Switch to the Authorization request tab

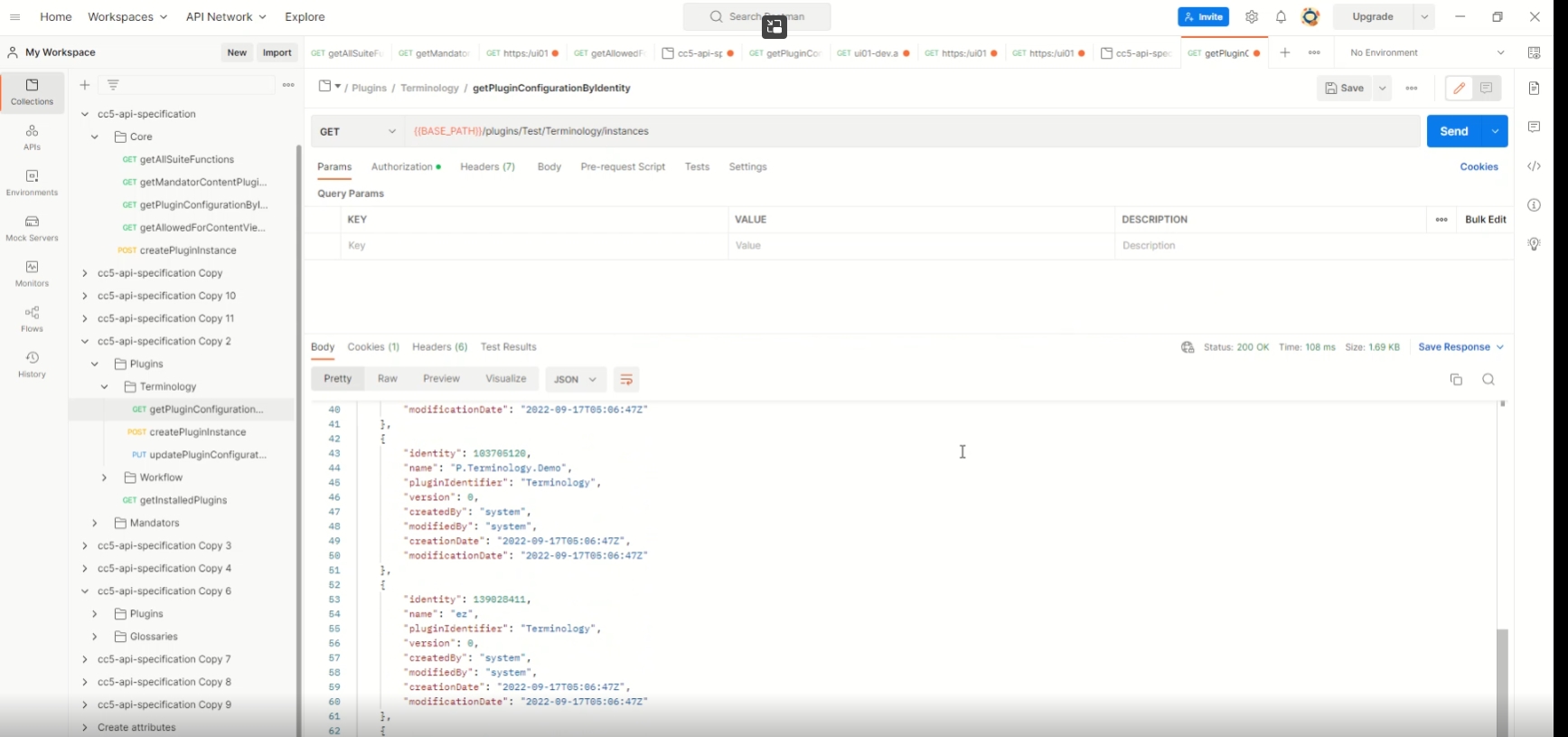405,167
